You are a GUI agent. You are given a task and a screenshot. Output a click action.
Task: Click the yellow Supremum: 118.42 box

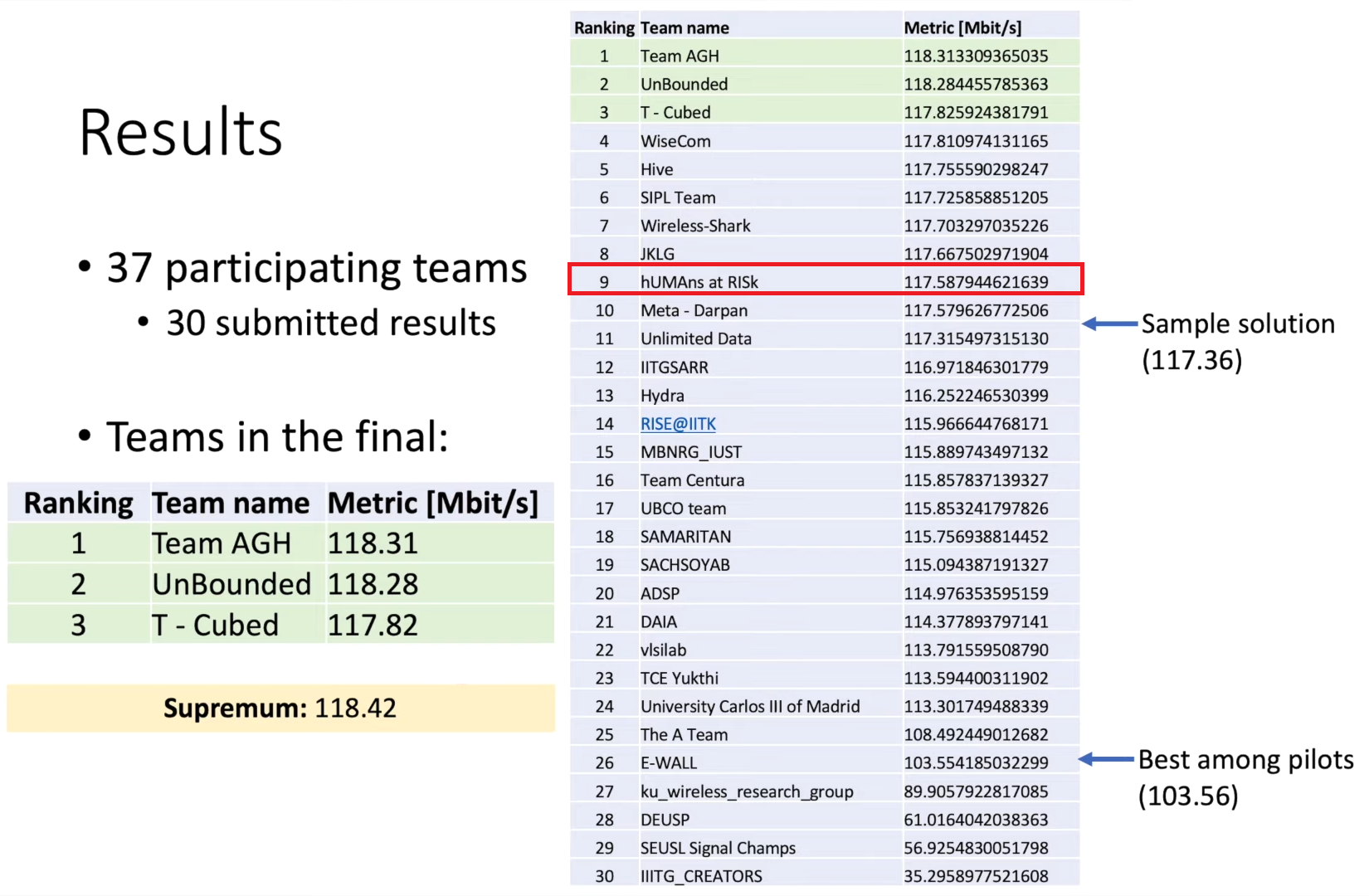280,708
